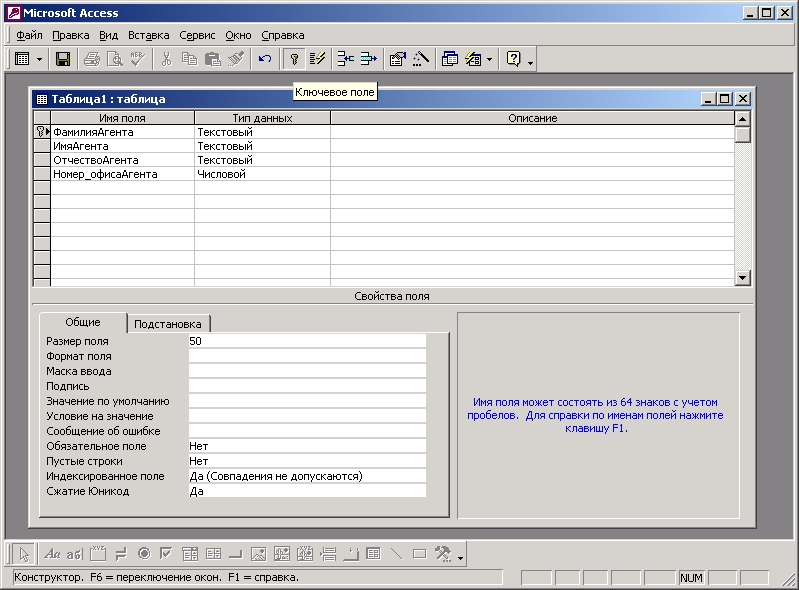This screenshot has height=590, width=799.
Task: Open the Вид menu
Action: click(x=109, y=35)
